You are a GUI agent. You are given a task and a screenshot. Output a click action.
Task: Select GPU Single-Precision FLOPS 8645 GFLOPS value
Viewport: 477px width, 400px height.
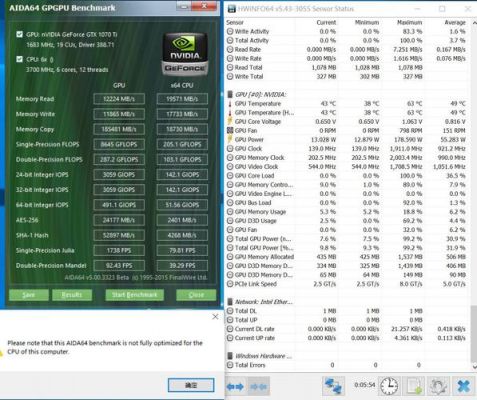[119, 144]
